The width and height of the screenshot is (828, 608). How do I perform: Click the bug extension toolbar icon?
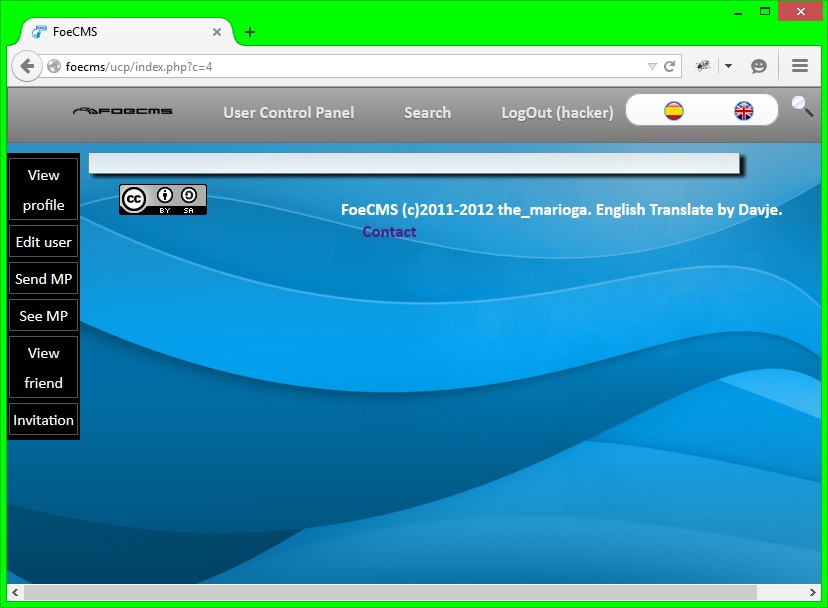click(702, 66)
